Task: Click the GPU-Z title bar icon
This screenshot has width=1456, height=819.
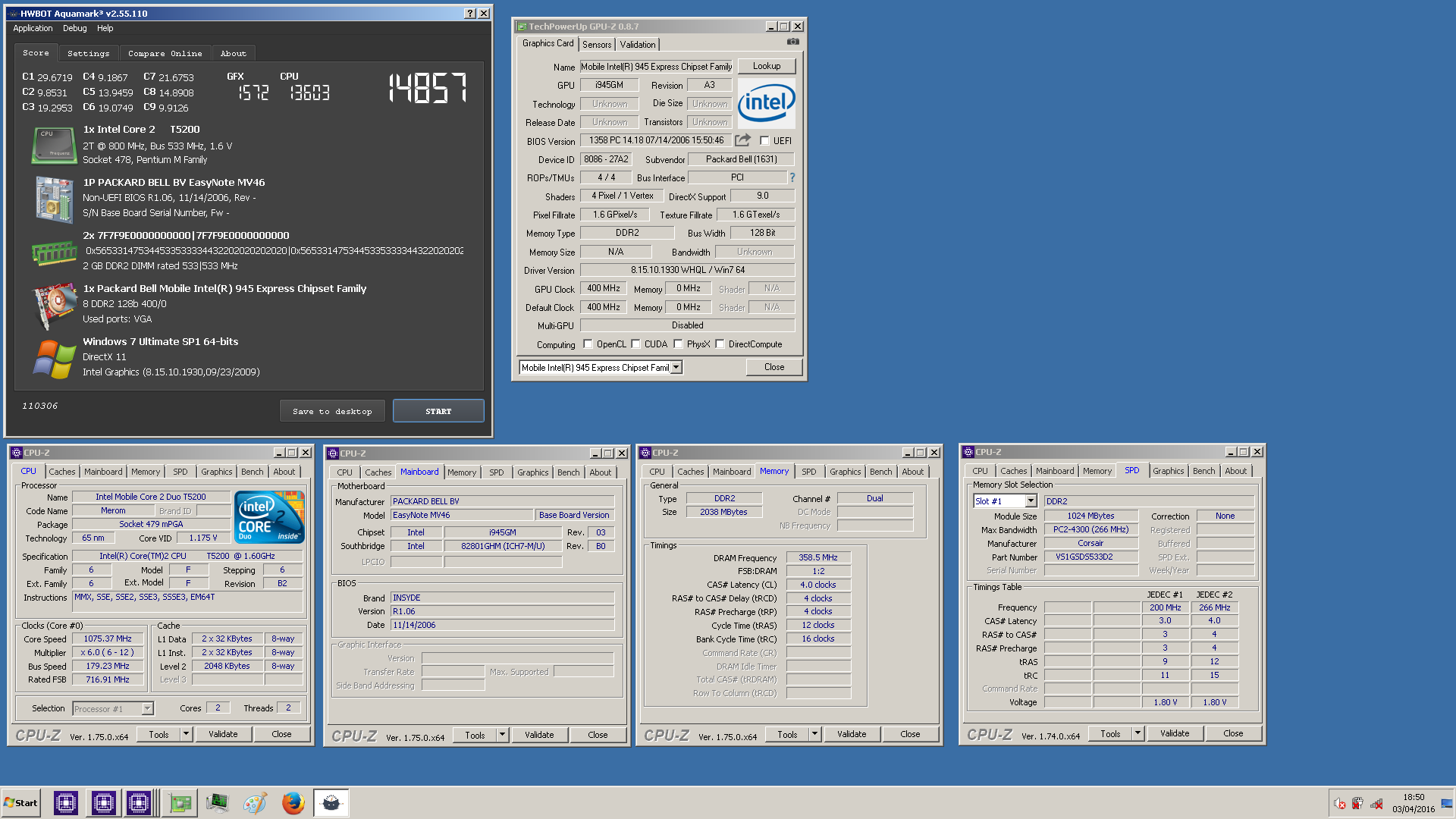Action: 522,27
